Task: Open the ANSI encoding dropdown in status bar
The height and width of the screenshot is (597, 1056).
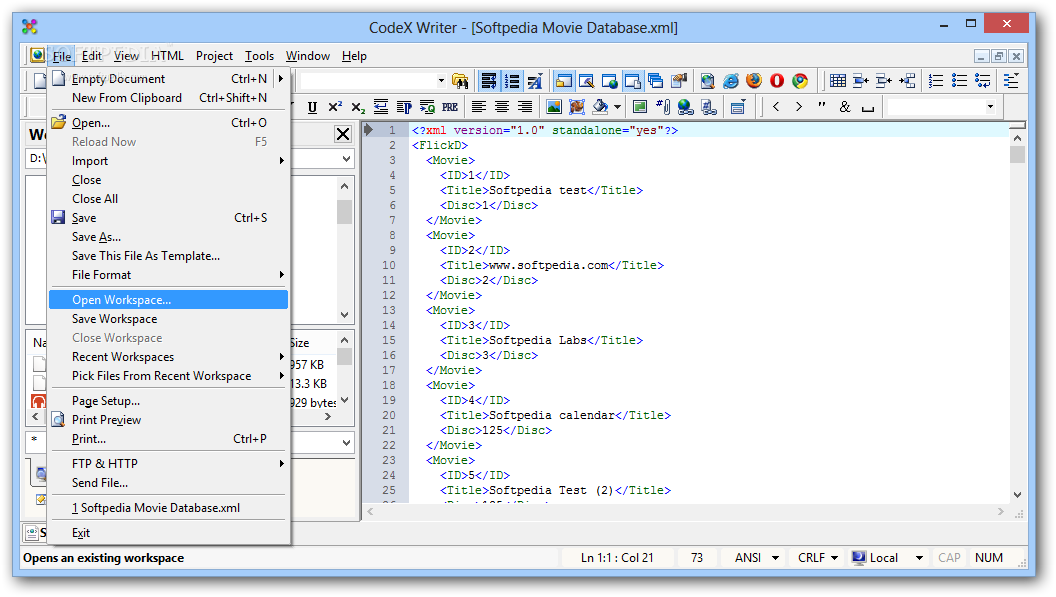Action: coord(775,558)
